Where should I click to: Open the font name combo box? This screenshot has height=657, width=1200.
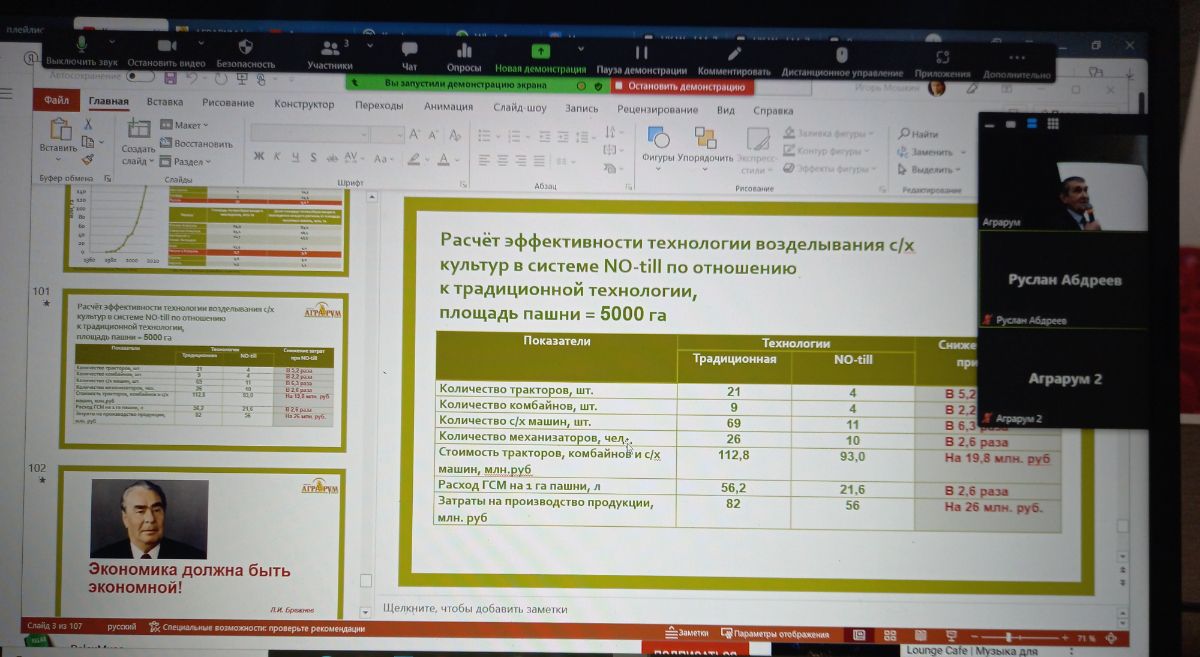(x=311, y=133)
